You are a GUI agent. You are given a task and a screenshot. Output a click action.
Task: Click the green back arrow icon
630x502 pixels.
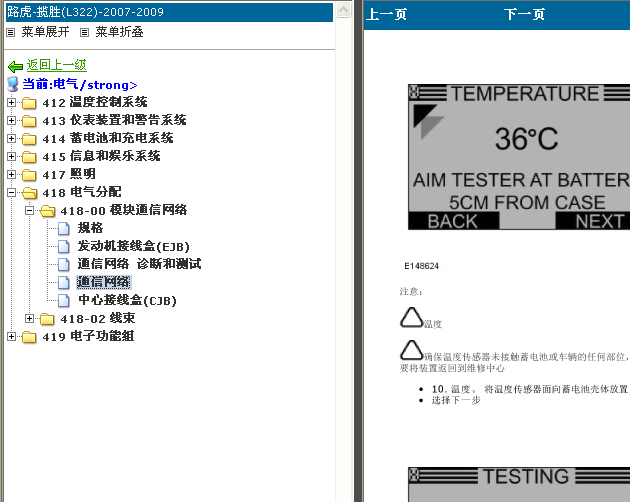click(15, 66)
